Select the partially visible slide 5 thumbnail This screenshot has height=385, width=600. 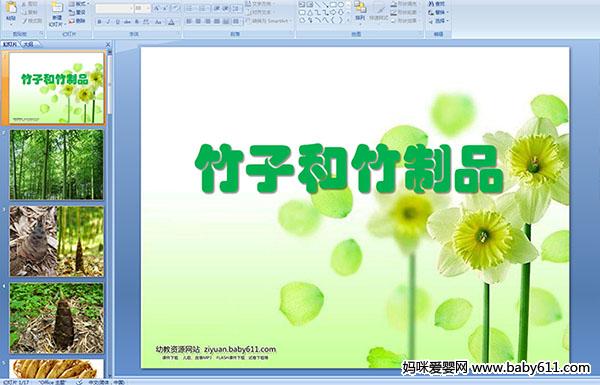[57, 369]
